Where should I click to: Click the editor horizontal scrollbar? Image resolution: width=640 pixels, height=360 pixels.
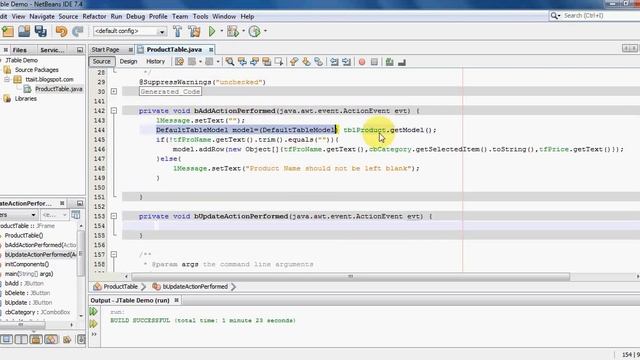pyautogui.click(x=351, y=276)
